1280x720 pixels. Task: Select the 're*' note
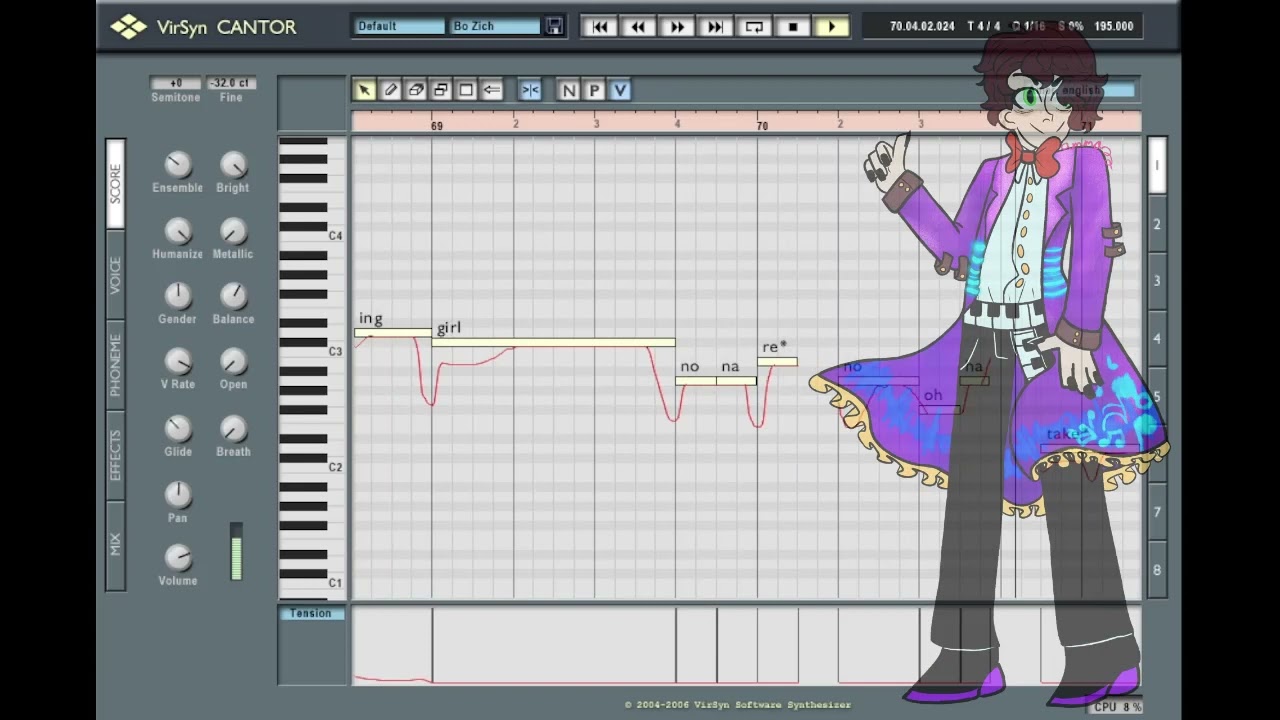(x=777, y=361)
